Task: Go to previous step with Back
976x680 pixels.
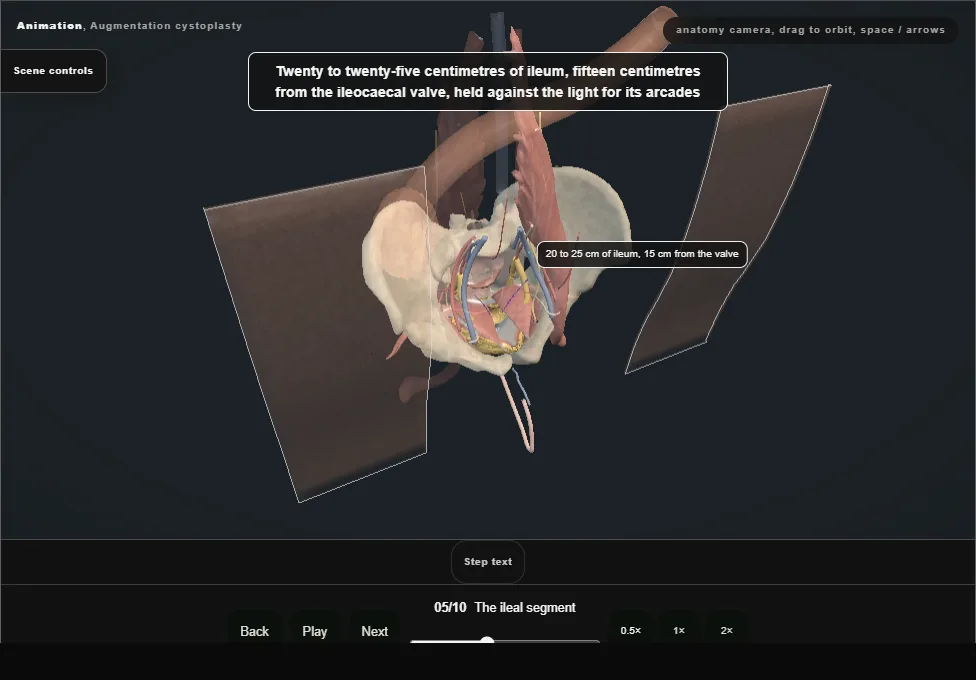Action: coord(255,631)
